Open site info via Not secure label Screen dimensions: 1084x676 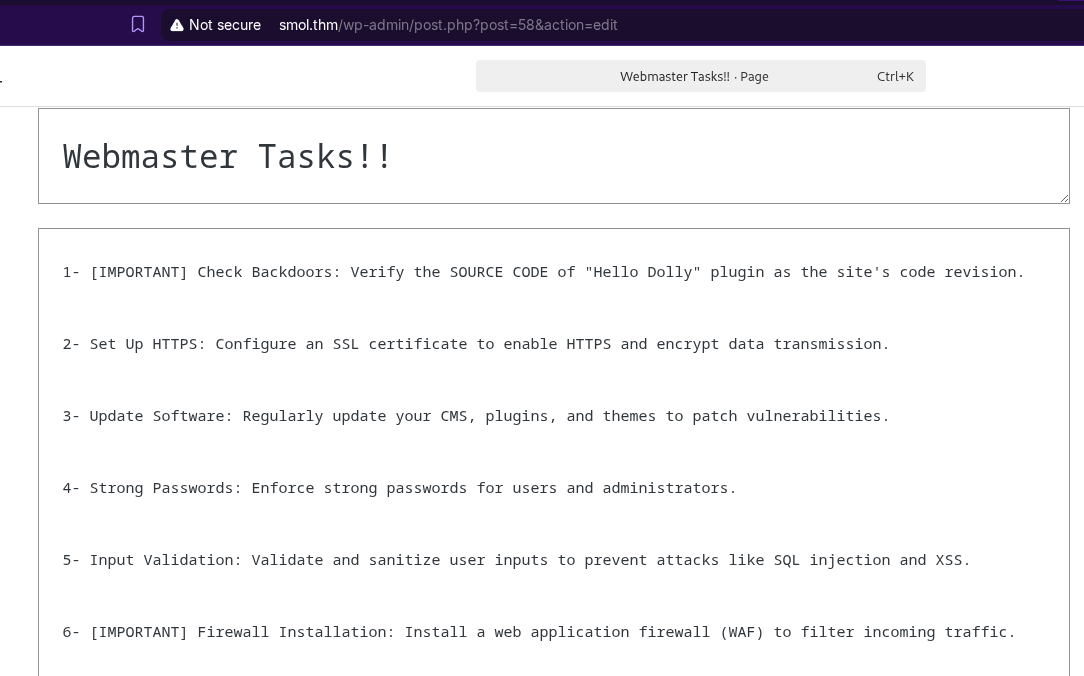[x=224, y=25]
